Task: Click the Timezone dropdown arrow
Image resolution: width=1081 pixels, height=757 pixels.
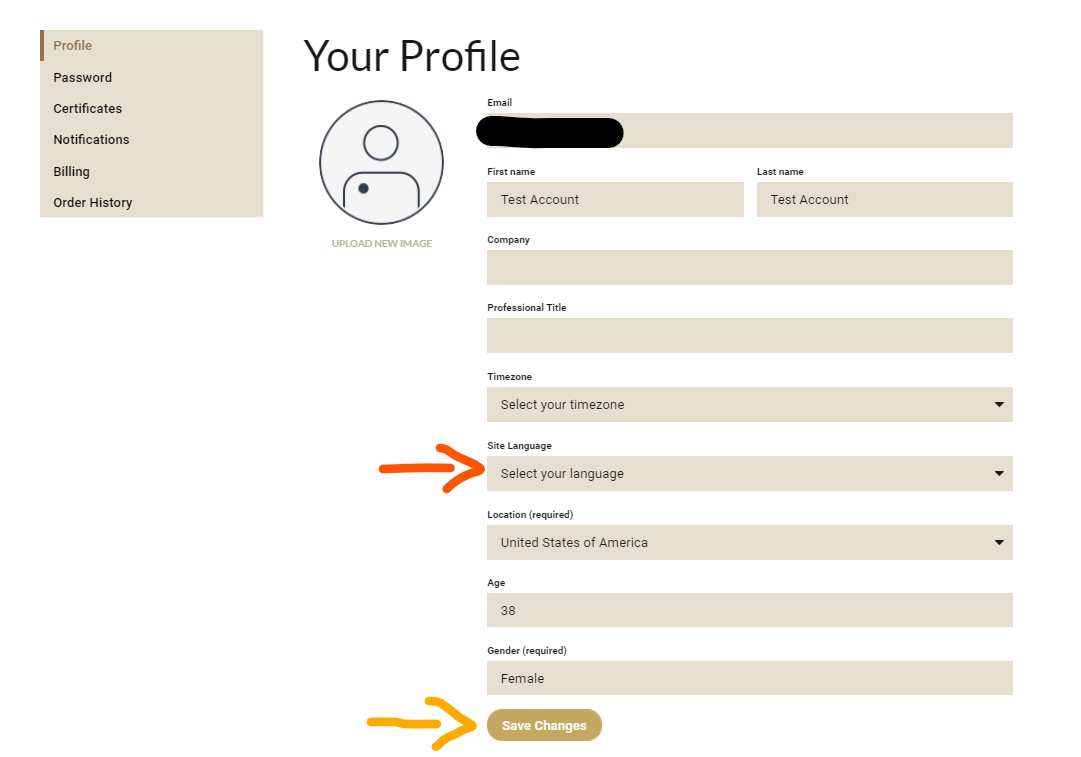Action: point(999,405)
